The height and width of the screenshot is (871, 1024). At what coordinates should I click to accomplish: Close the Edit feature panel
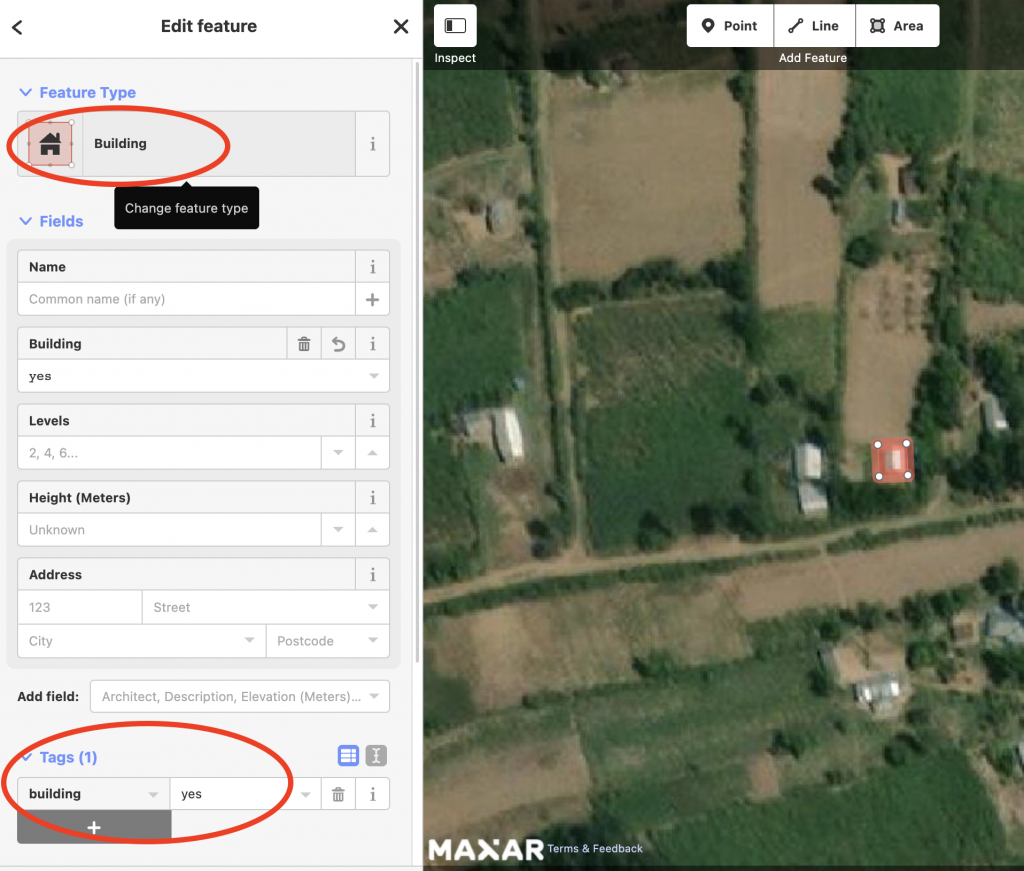(401, 27)
